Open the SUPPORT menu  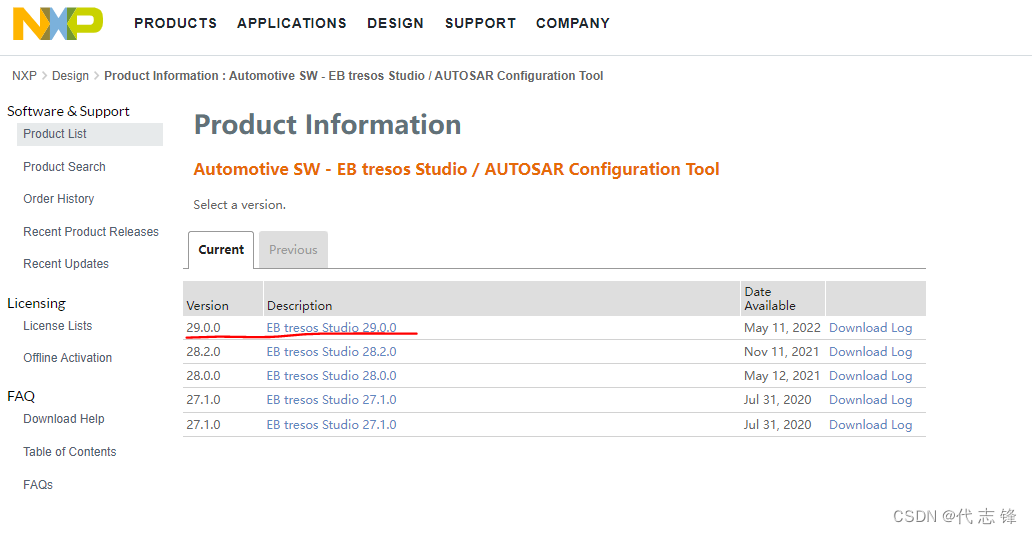click(480, 23)
